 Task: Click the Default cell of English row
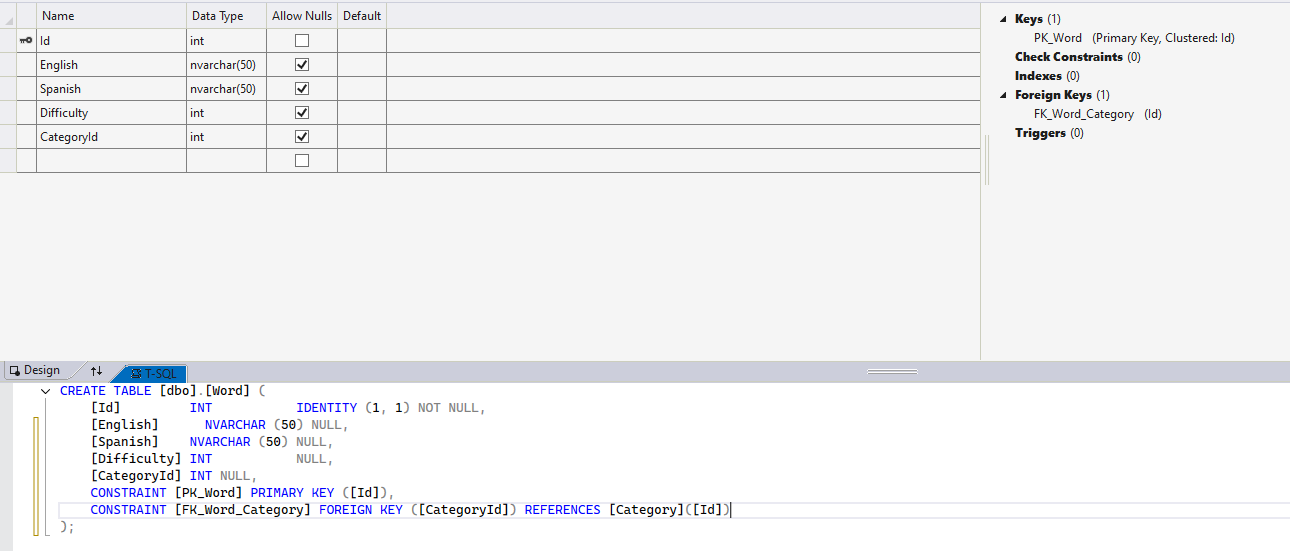click(362, 65)
